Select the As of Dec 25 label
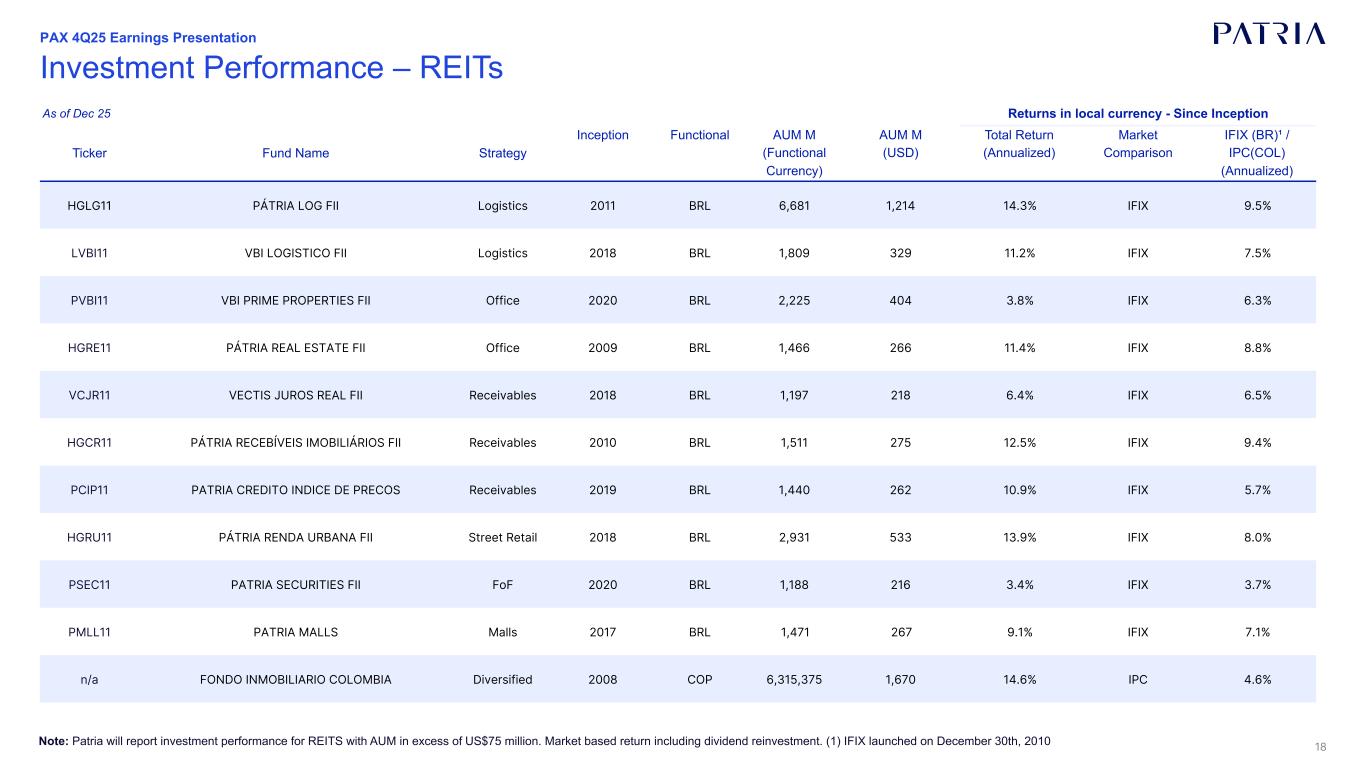The width and height of the screenshot is (1365, 767). point(77,114)
